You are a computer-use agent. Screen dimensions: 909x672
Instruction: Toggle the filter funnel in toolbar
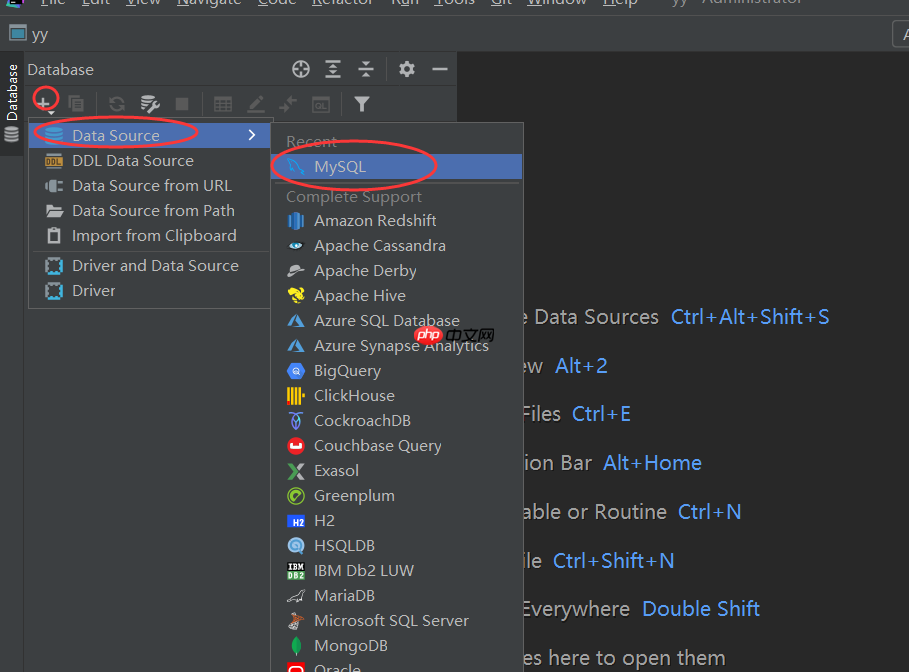pyautogui.click(x=361, y=103)
